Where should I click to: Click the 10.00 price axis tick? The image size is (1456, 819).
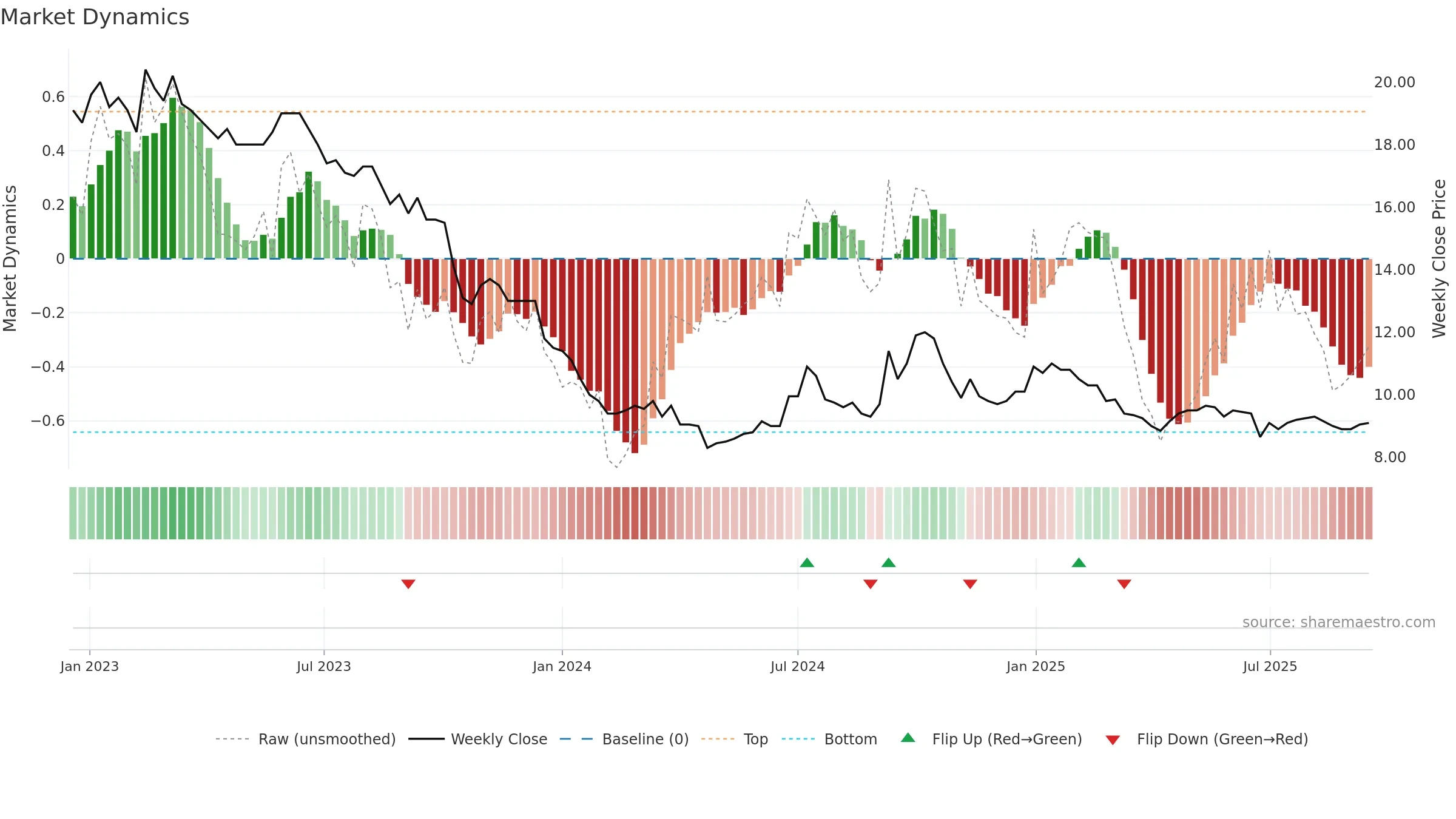[1395, 394]
